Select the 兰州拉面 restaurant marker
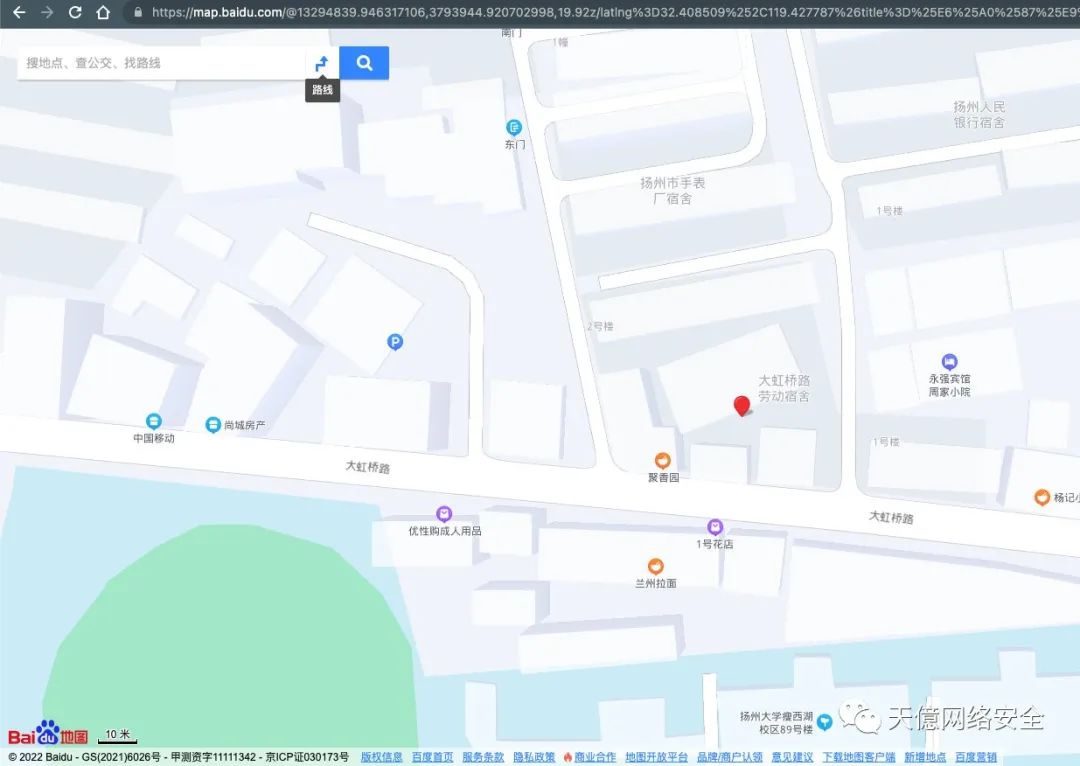Screen dimensions: 1080x766 656,566
